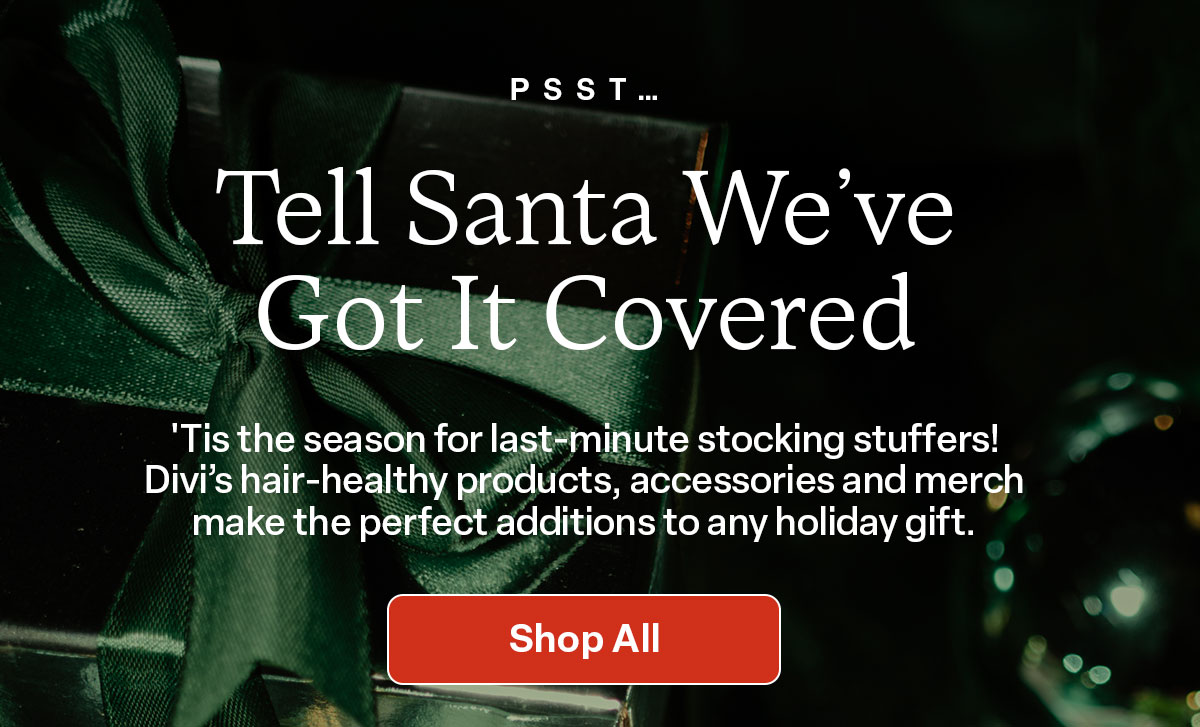Click the red Shop All button
The width and height of the screenshot is (1200, 727).
tap(584, 639)
